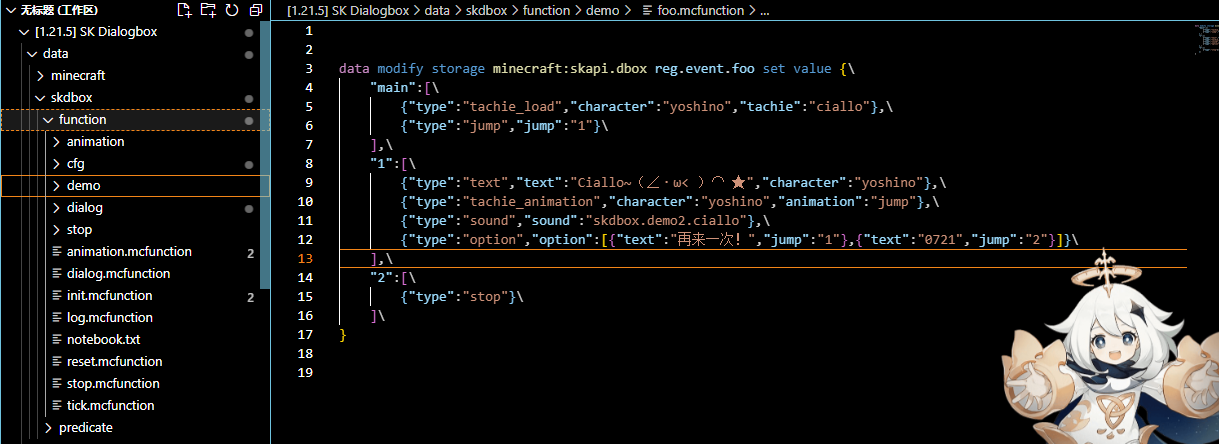
Task: Collapse the [1.21.5] SK Dialogbox root folder
Action: 24,32
